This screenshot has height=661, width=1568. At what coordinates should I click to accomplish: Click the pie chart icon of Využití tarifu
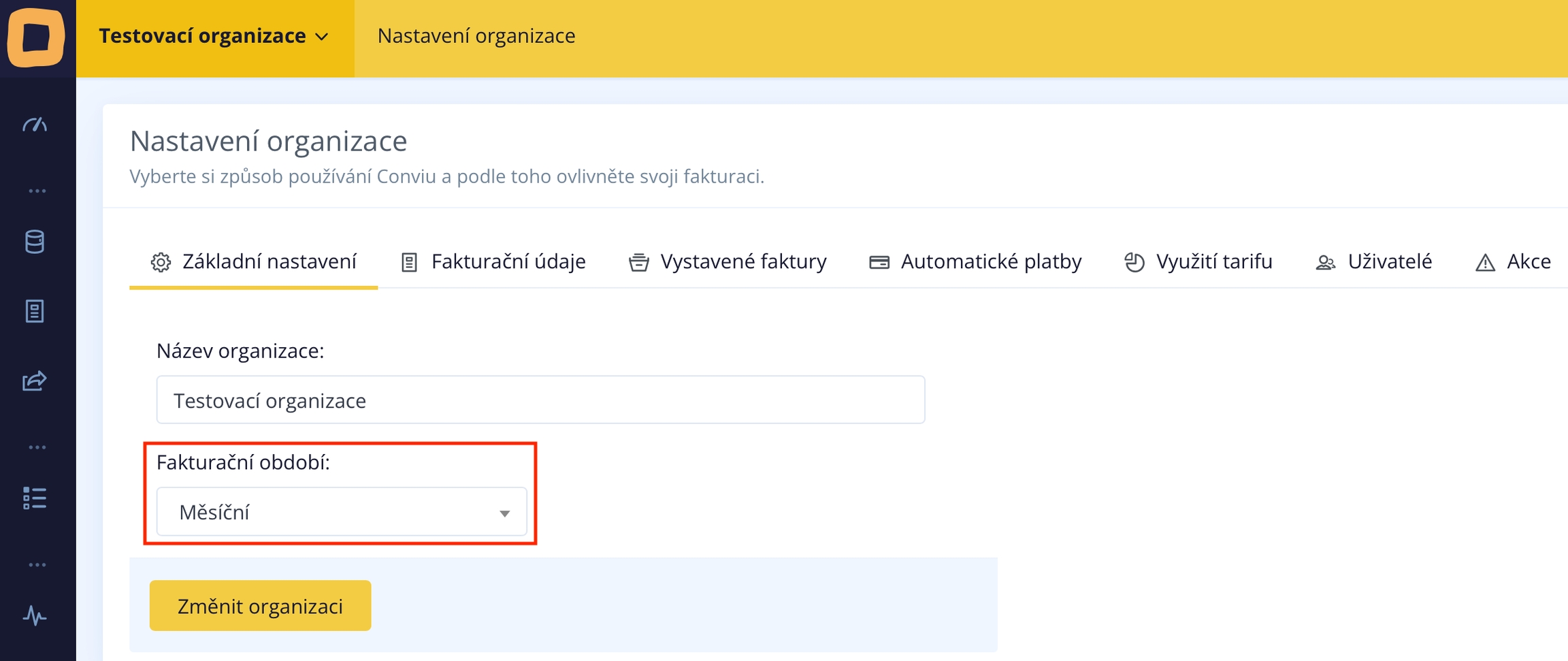pyautogui.click(x=1134, y=262)
